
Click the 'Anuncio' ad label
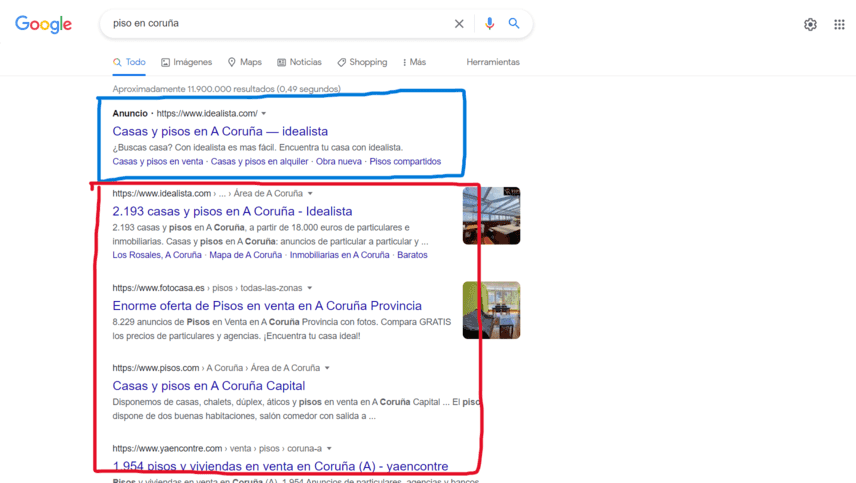[130, 114]
